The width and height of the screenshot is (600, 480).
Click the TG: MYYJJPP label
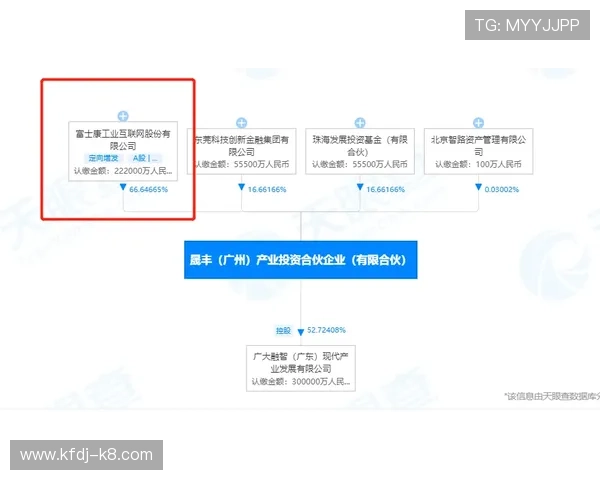pyautogui.click(x=527, y=25)
